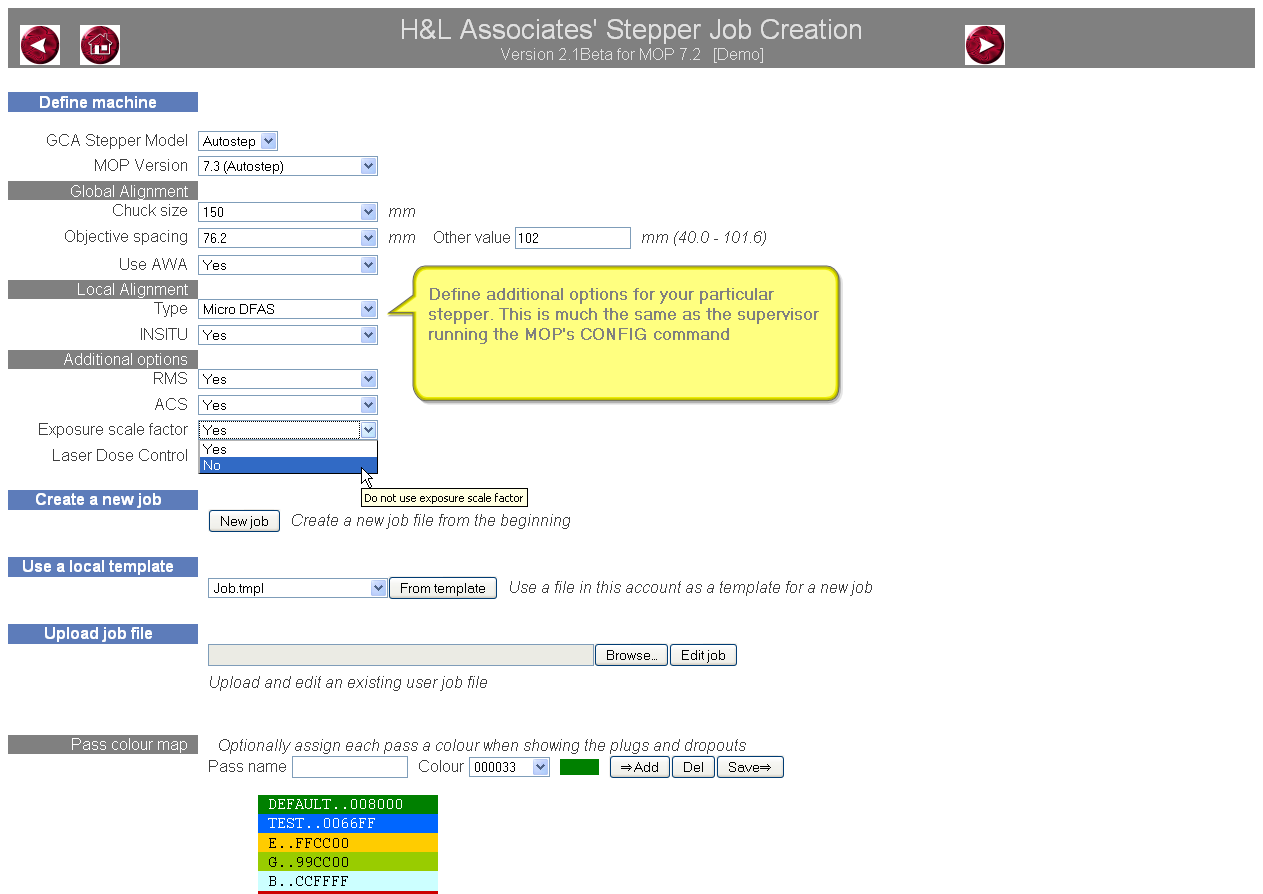Open the RMS dropdown
This screenshot has height=894, width=1263.
[288, 379]
